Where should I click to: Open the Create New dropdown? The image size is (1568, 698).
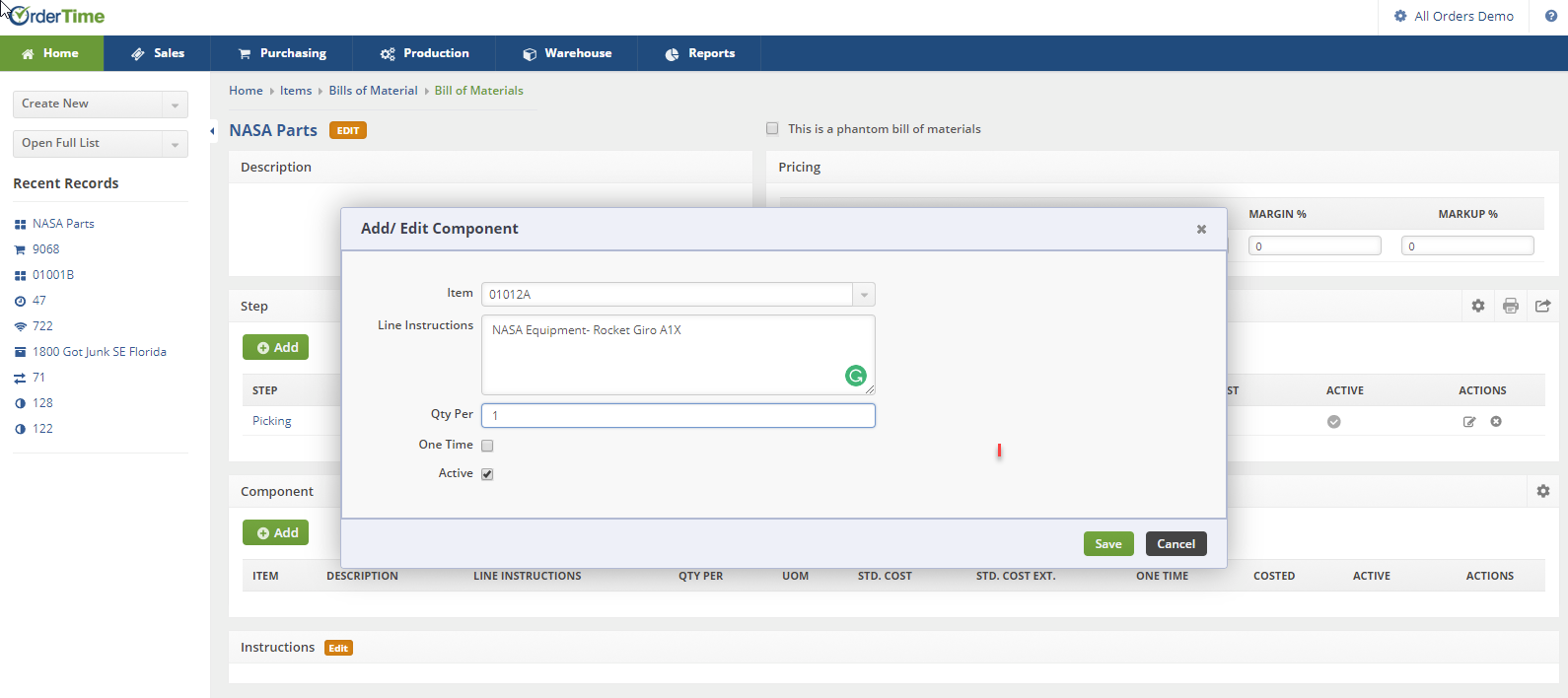coord(101,105)
